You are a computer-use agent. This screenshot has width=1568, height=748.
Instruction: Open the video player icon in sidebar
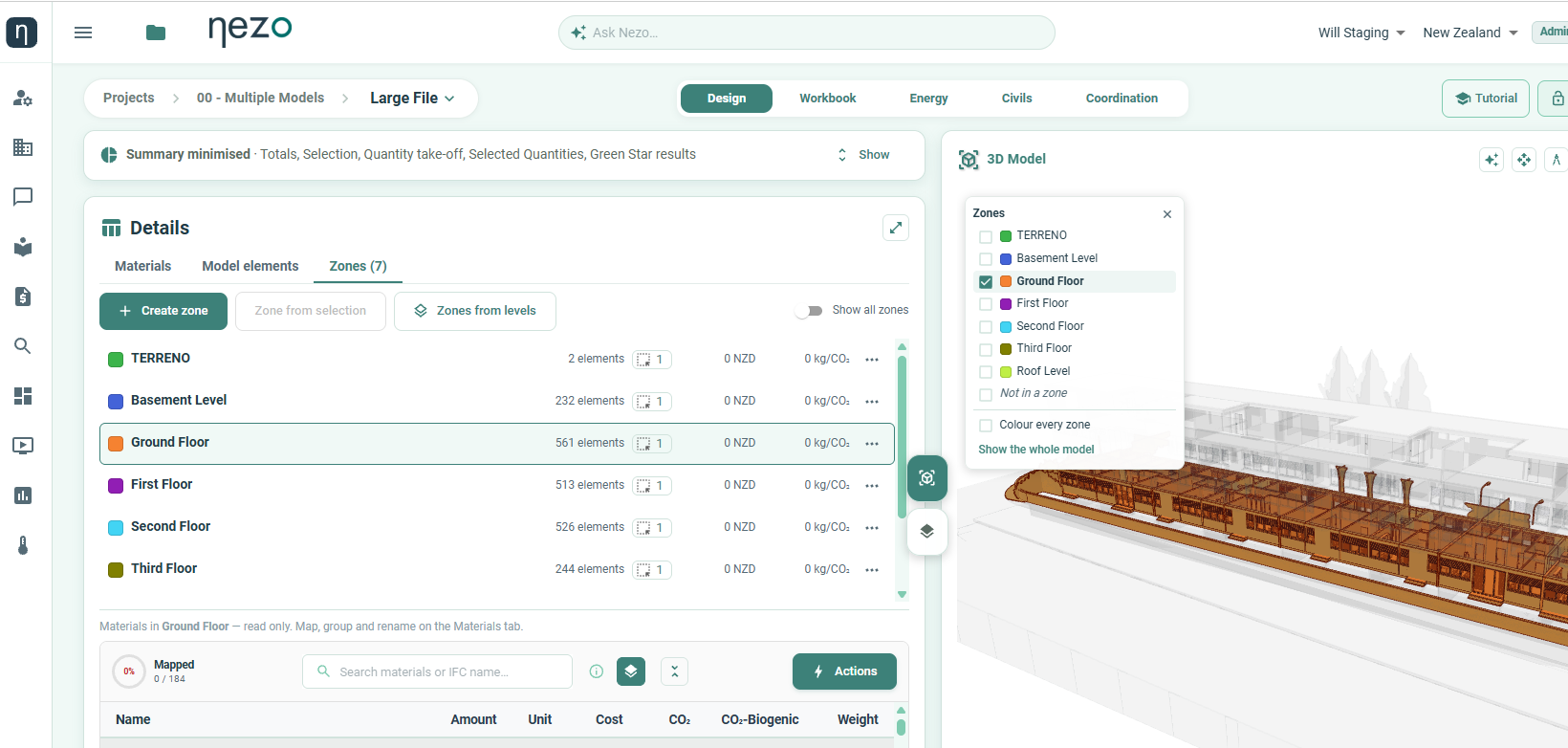[23, 446]
